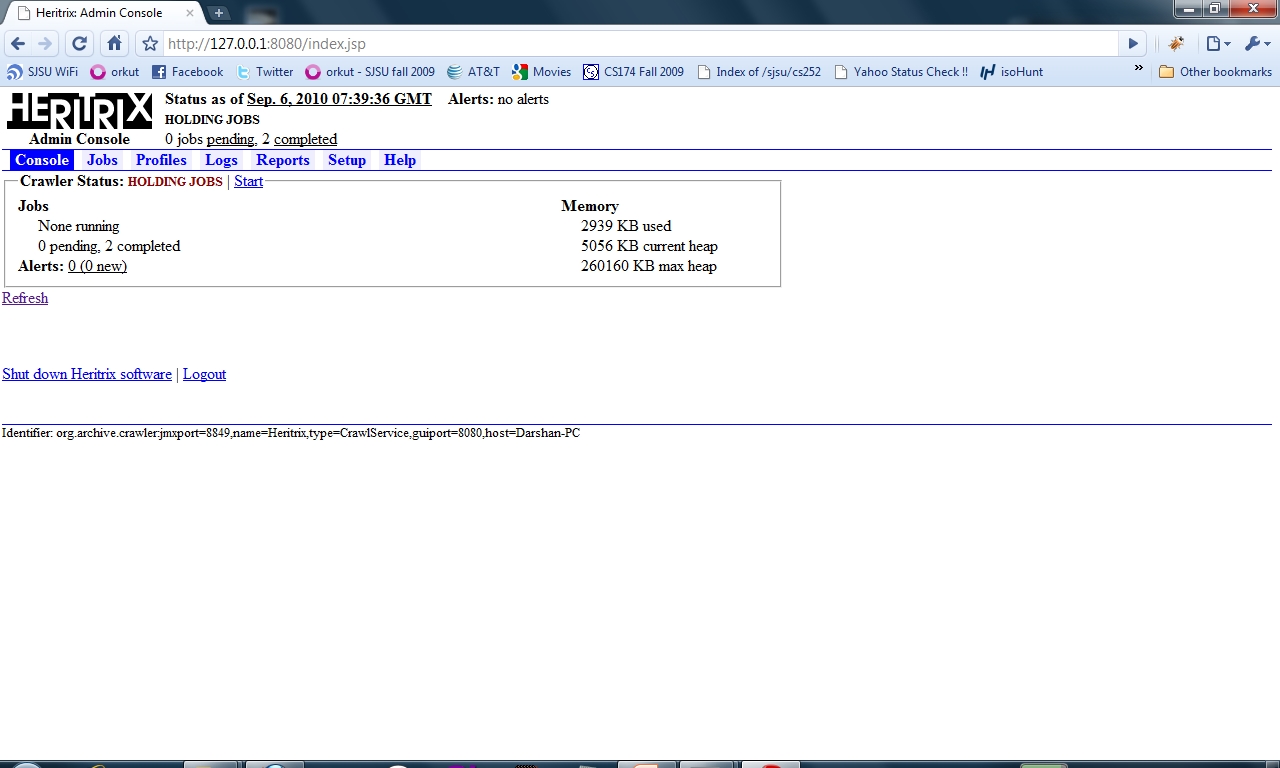Image resolution: width=1280 pixels, height=768 pixels.
Task: Open the isoHunt bookmark
Action: [1011, 72]
